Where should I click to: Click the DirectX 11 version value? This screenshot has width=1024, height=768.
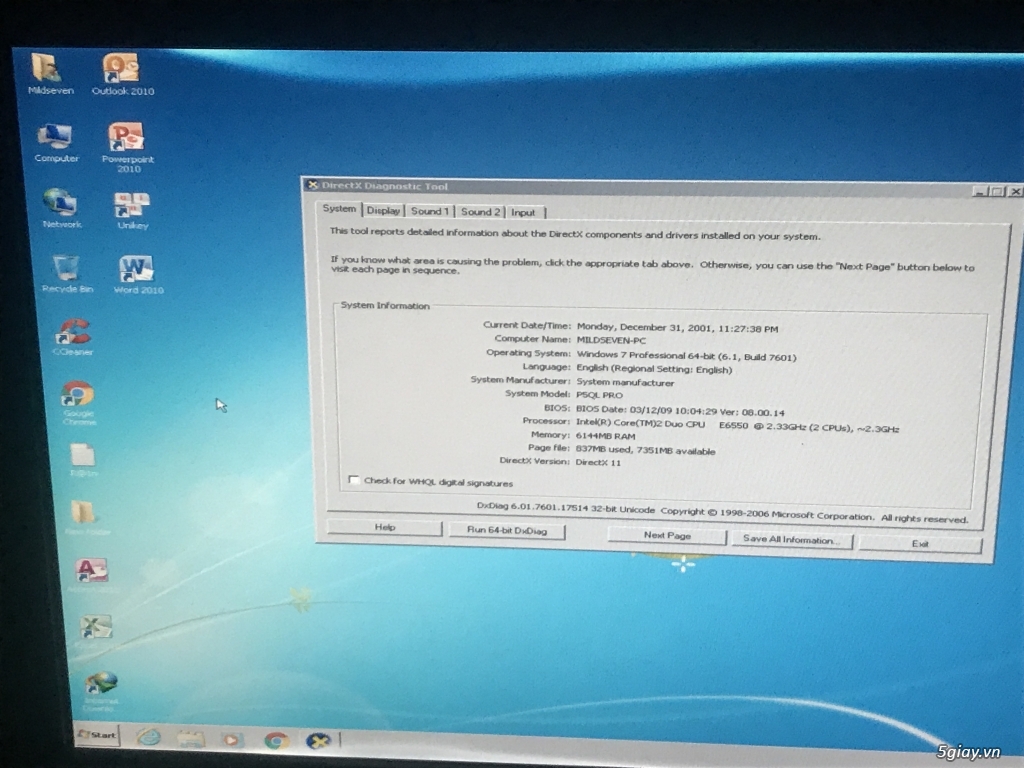tap(598, 462)
